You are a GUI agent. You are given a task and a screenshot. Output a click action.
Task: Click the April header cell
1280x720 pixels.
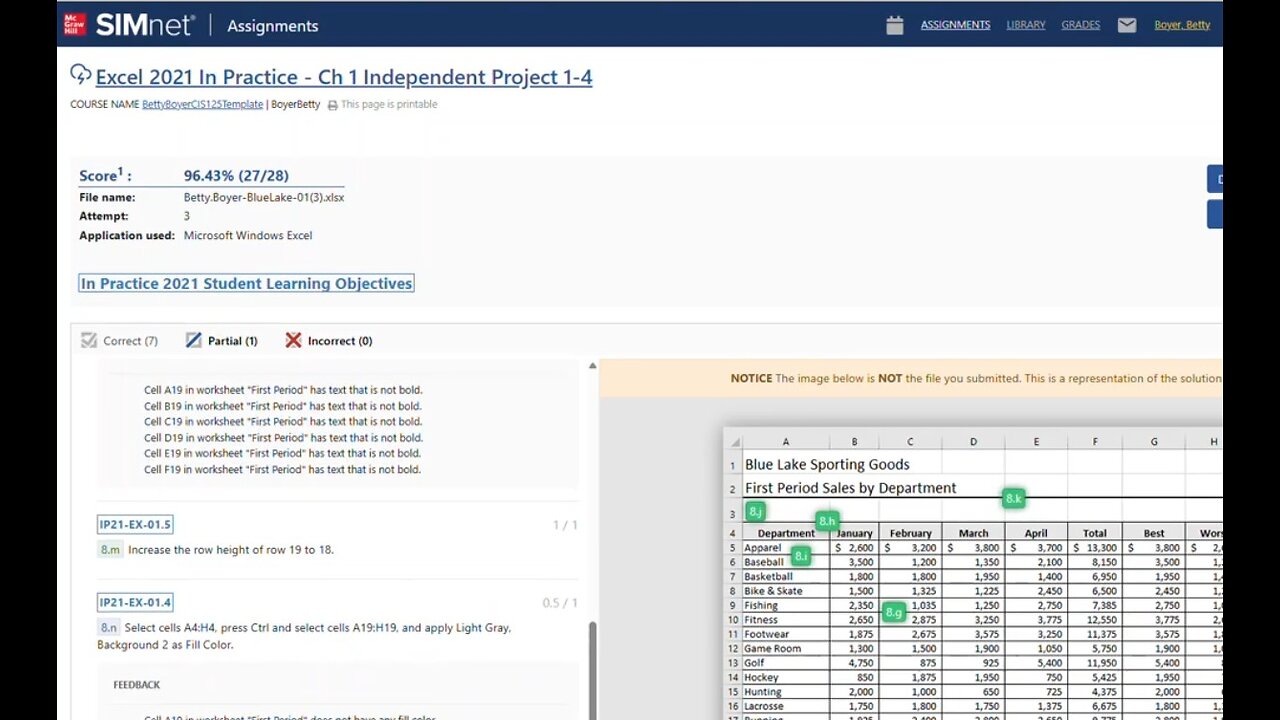pos(1036,533)
